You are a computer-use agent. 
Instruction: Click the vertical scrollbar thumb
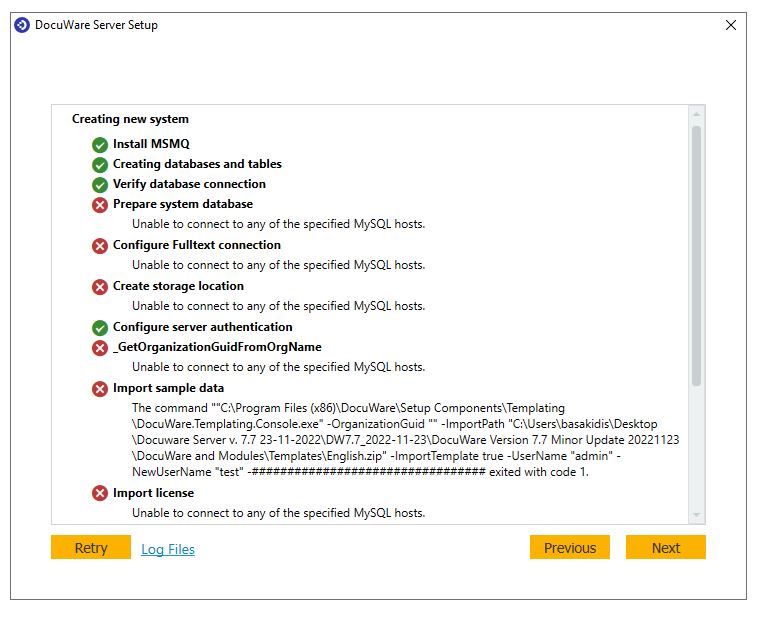(x=696, y=255)
